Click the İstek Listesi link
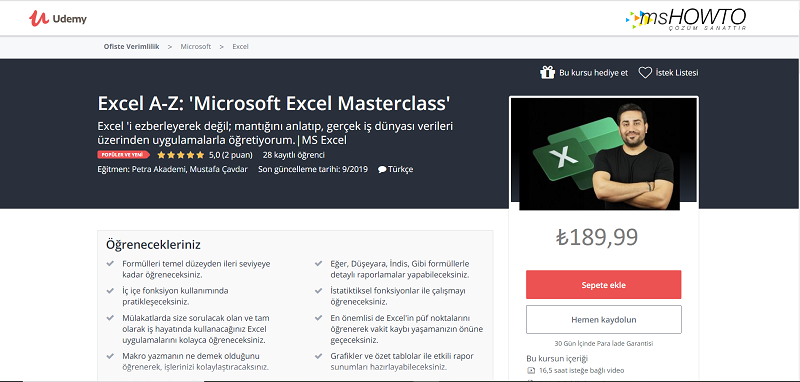 (x=677, y=72)
